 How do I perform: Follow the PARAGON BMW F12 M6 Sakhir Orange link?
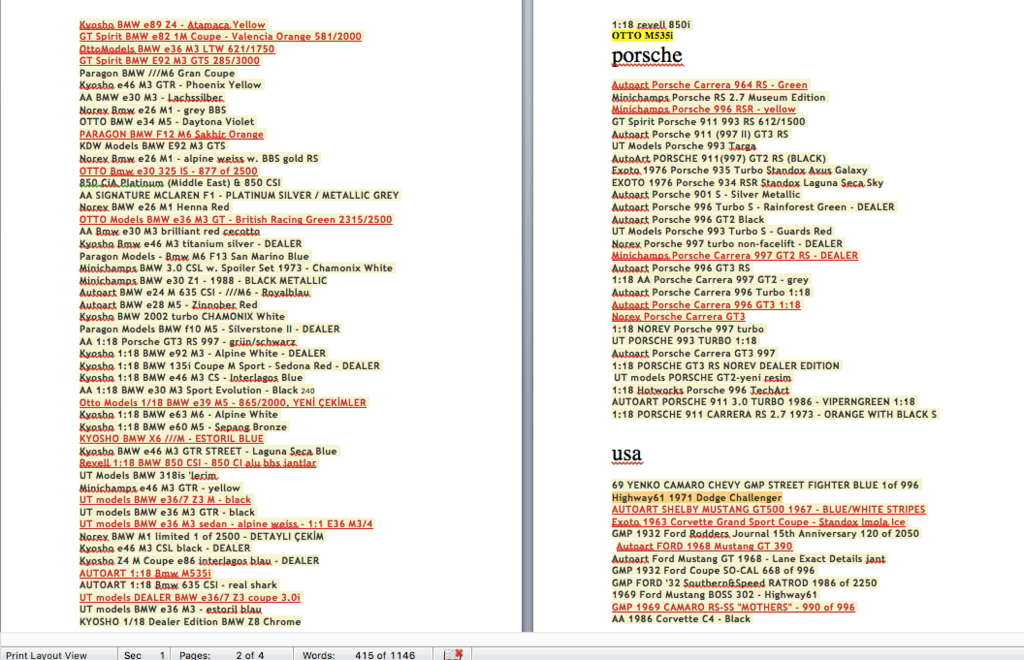click(x=171, y=134)
